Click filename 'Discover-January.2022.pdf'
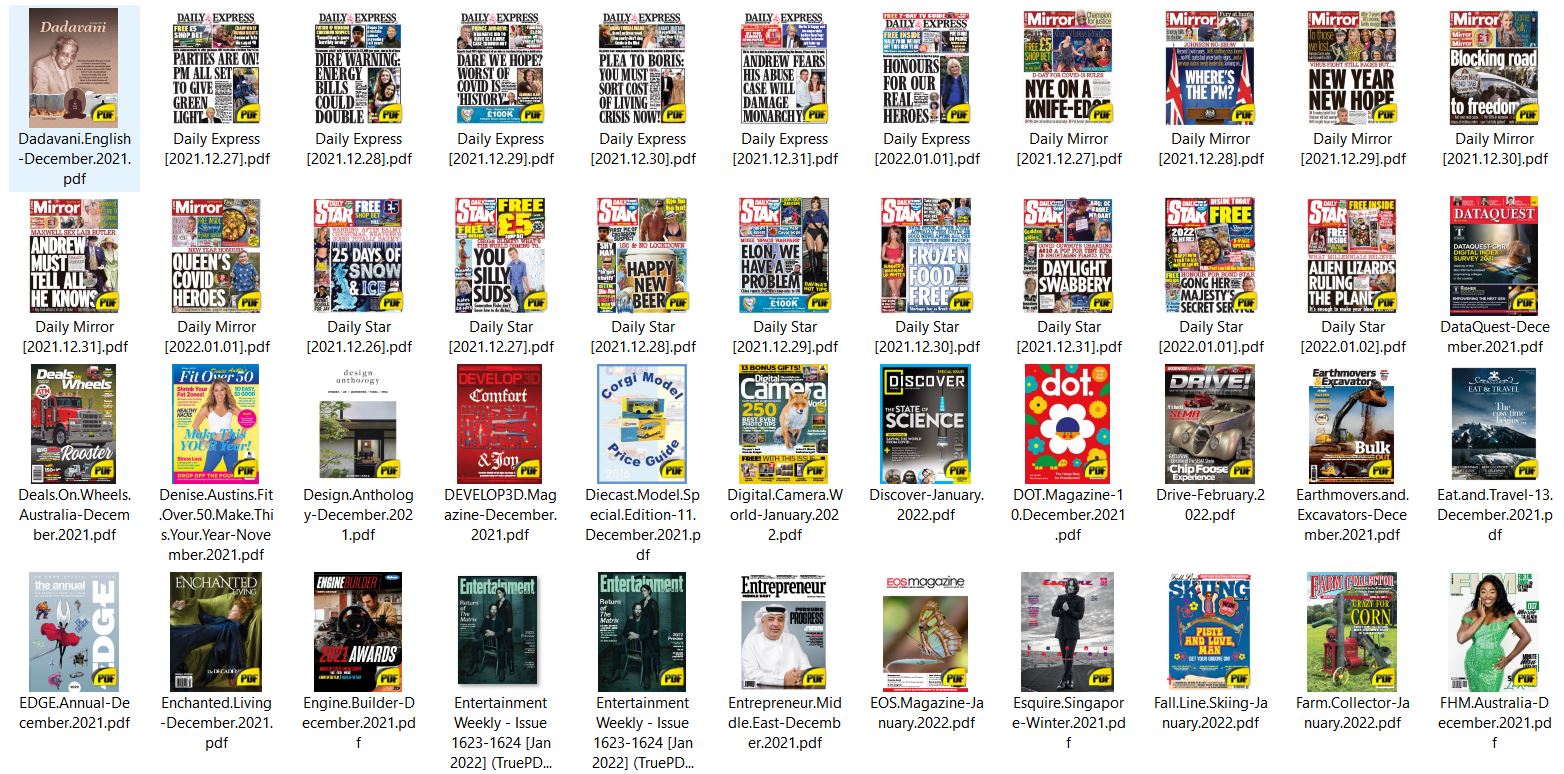 tap(926, 505)
